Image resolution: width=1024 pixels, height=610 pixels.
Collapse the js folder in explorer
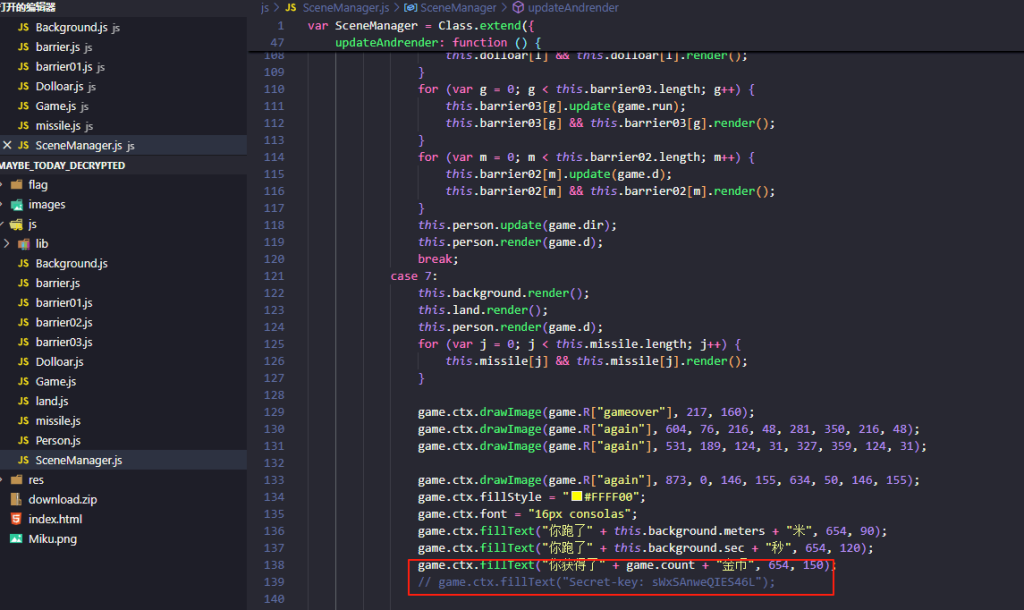tap(3, 224)
